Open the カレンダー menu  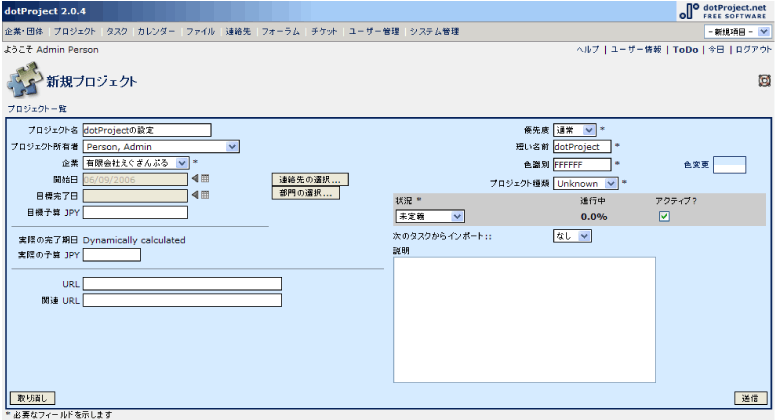[x=156, y=31]
